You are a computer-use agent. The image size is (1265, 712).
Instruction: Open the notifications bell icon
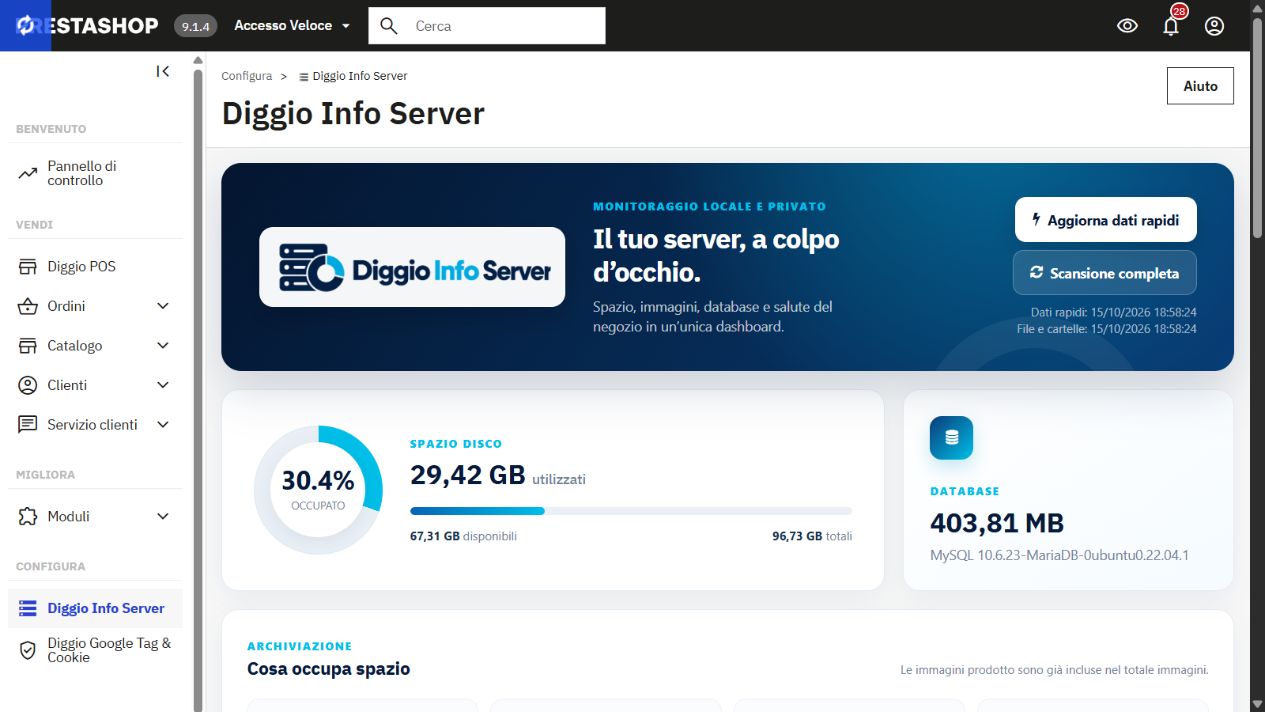point(1171,26)
